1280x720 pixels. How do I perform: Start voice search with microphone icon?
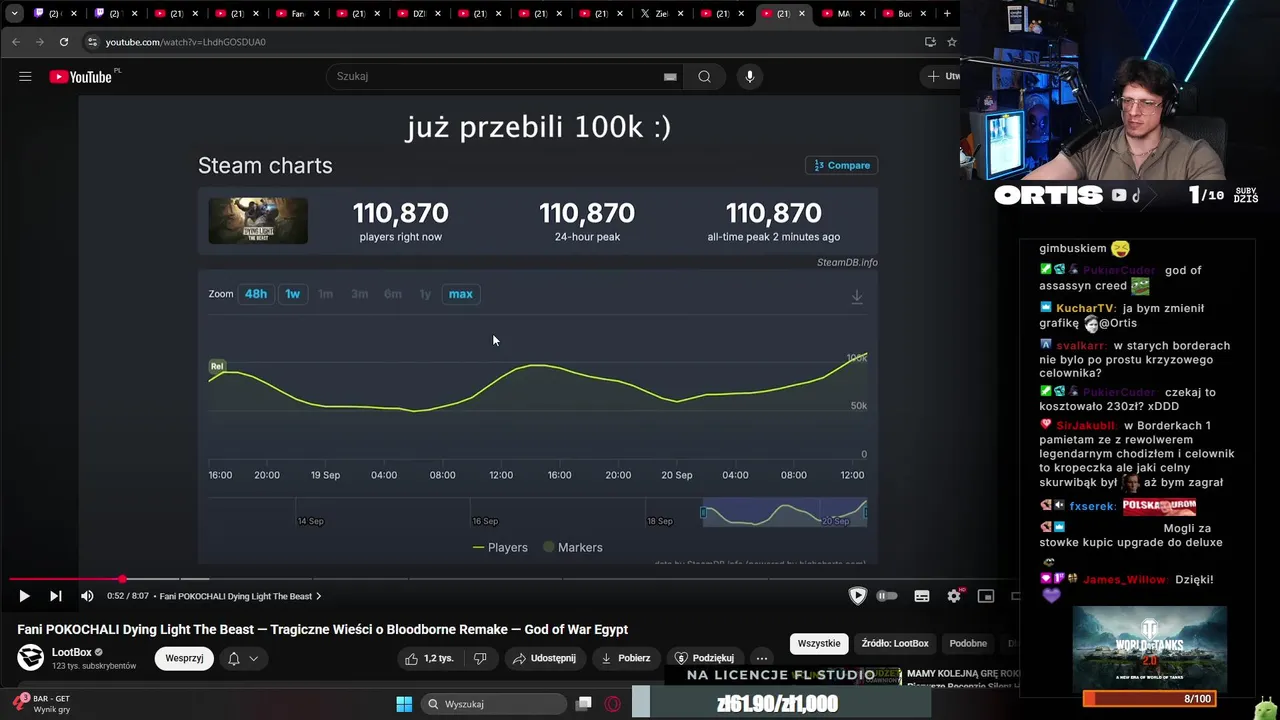(749, 76)
